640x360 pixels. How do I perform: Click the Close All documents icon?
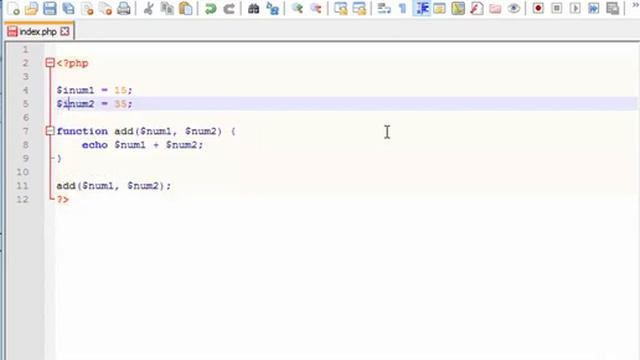tap(105, 8)
